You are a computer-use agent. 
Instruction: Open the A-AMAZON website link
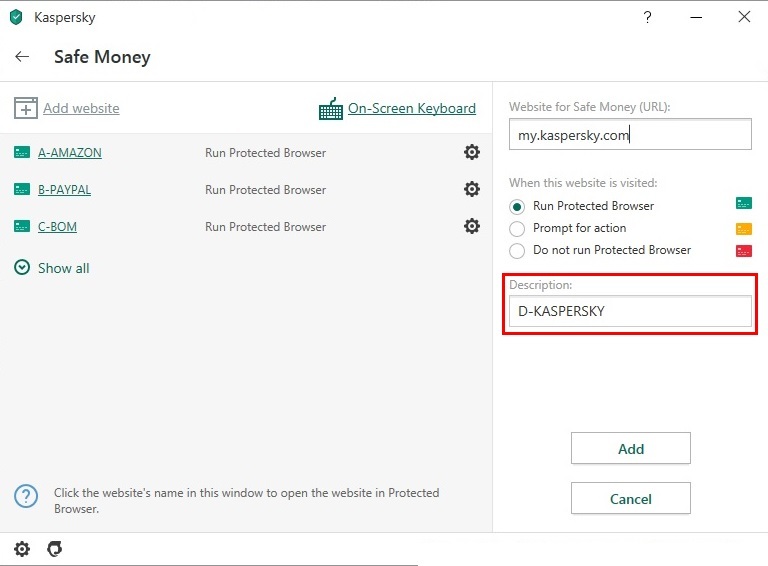[69, 153]
